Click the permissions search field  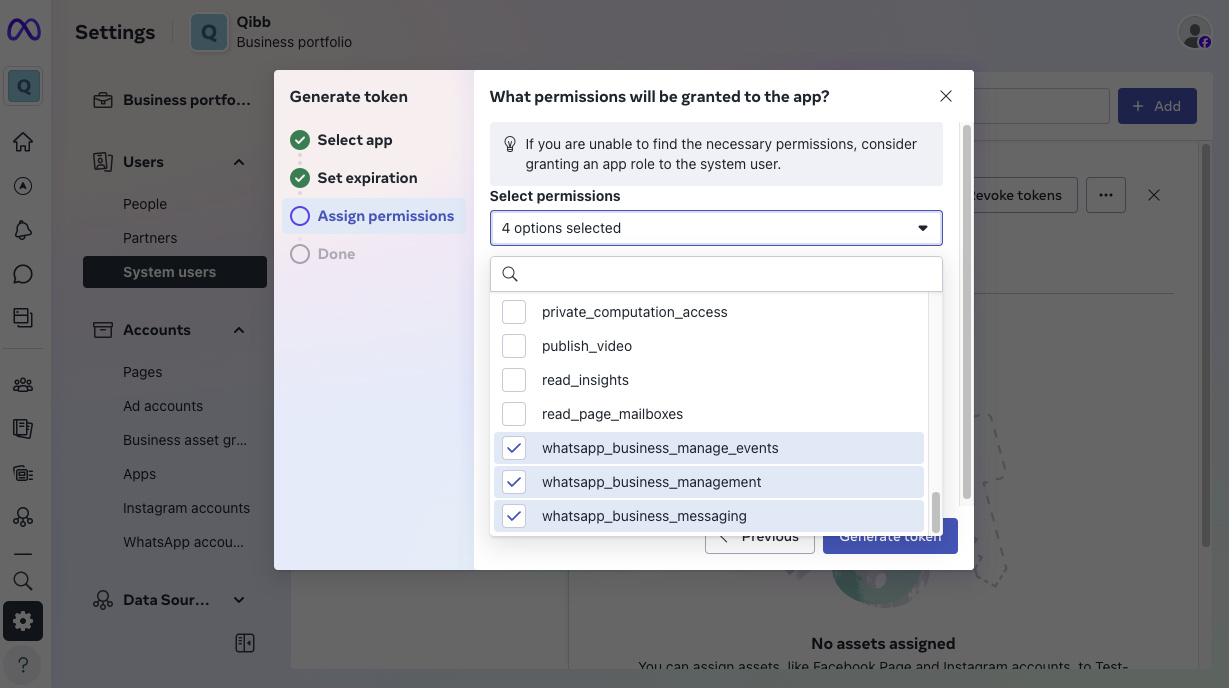(x=715, y=273)
